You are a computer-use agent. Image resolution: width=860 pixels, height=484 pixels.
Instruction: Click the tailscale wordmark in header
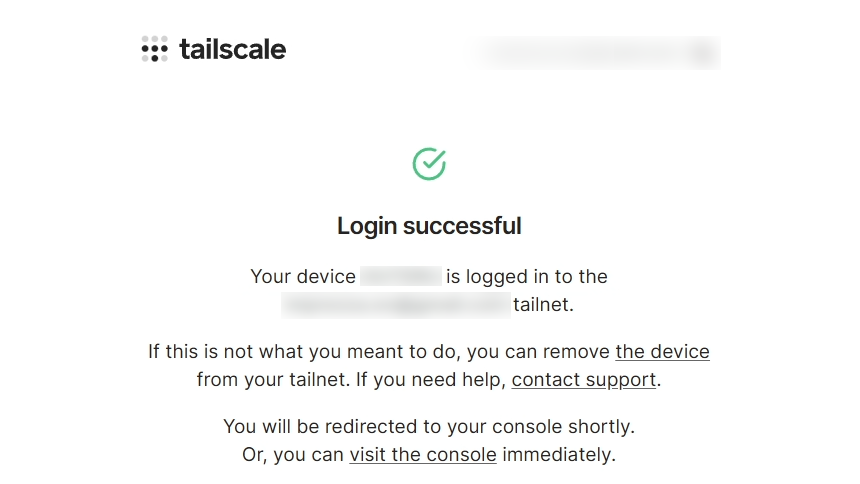(233, 49)
